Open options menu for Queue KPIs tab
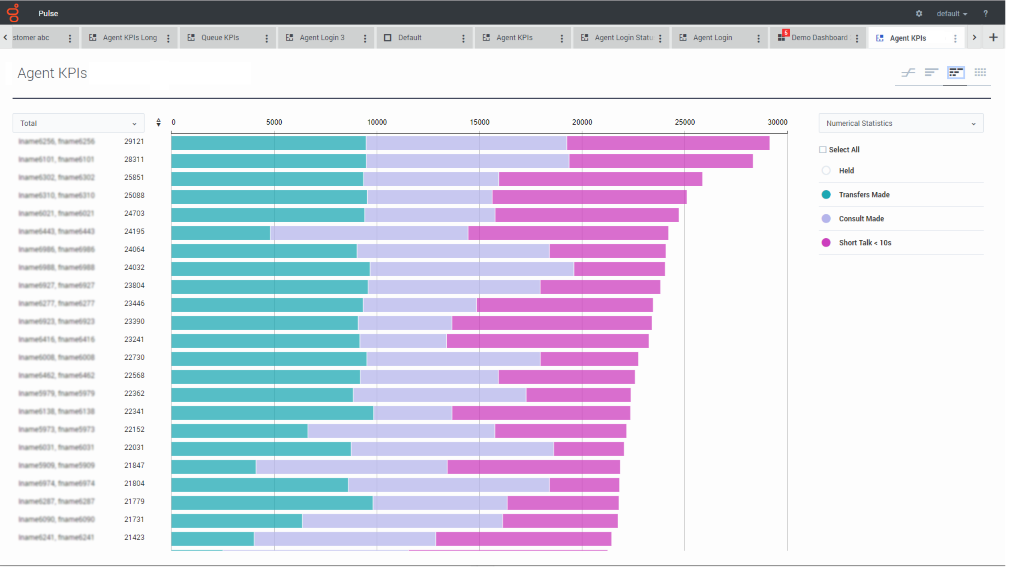This screenshot has height=567, width=1009. click(x=266, y=38)
